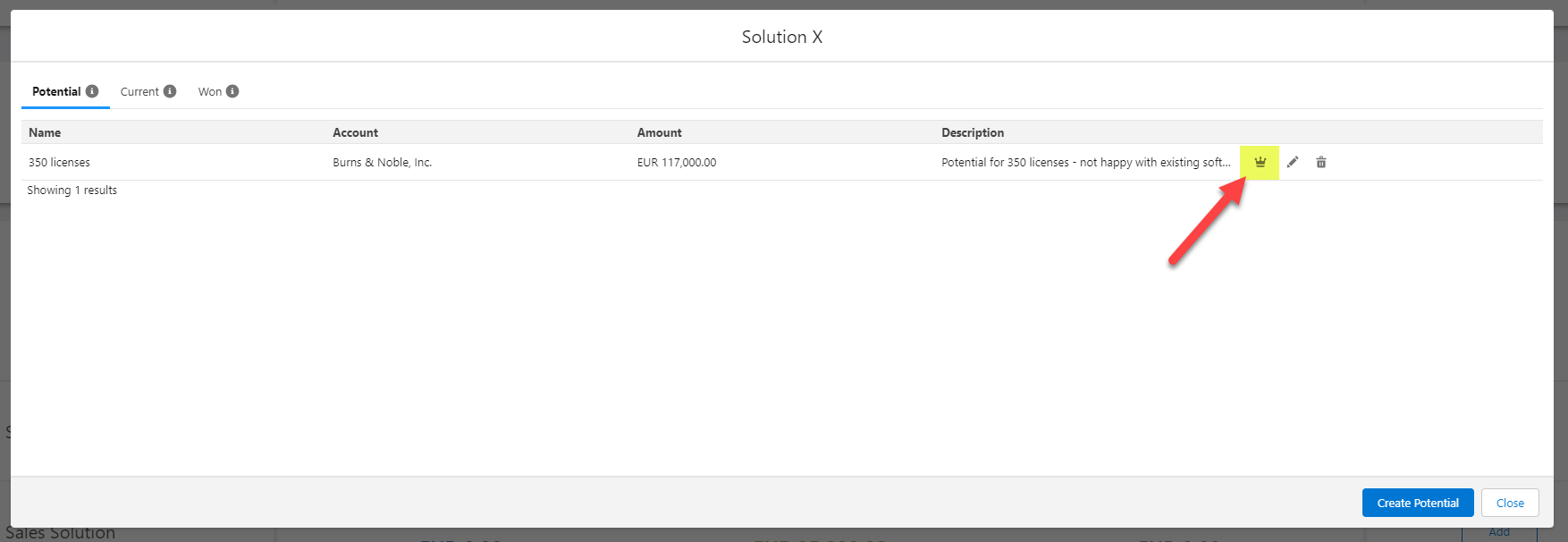Click the crown icon on the 350 licenses row
1568x542 pixels.
(1260, 162)
